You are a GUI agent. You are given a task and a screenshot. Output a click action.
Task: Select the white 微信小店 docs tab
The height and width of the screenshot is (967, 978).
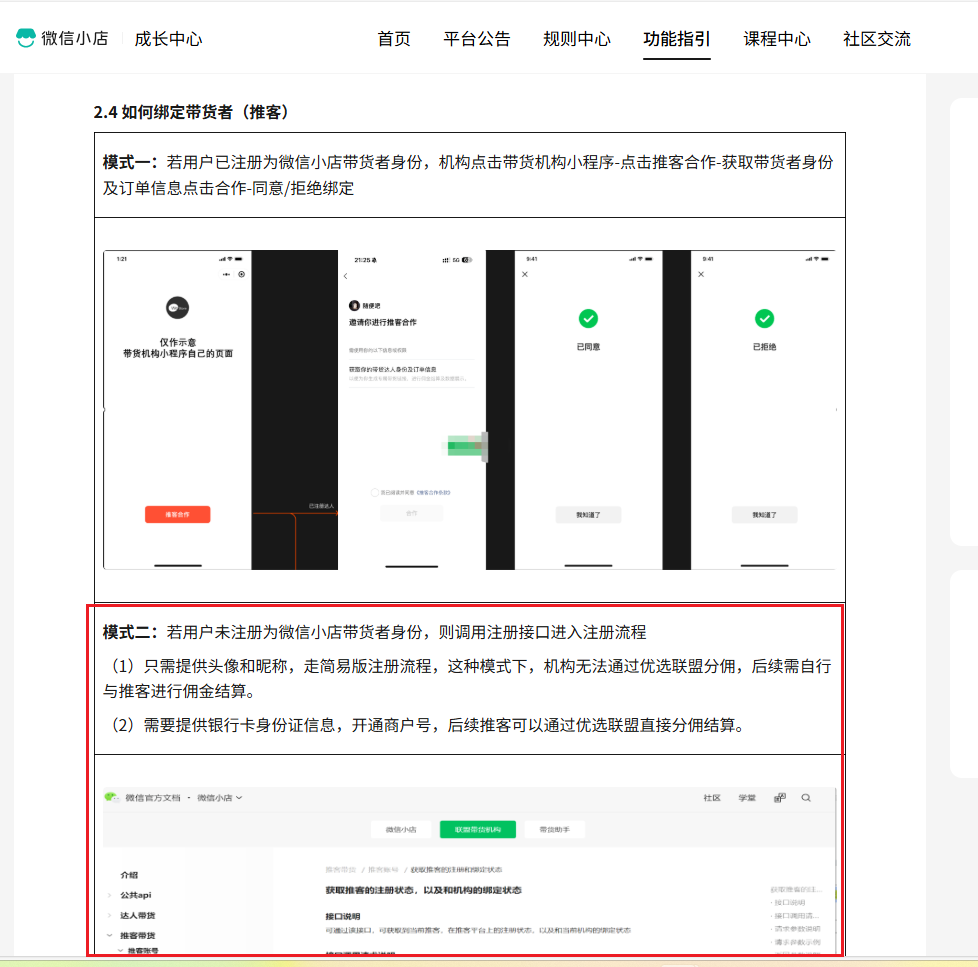coord(401,830)
